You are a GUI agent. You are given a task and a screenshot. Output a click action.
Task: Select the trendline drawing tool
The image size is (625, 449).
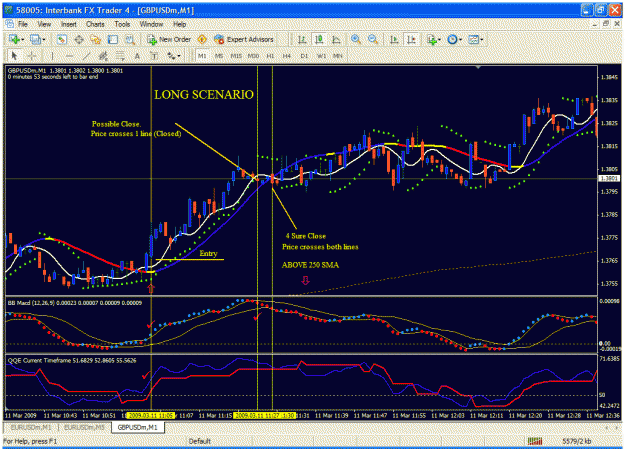coord(86,56)
